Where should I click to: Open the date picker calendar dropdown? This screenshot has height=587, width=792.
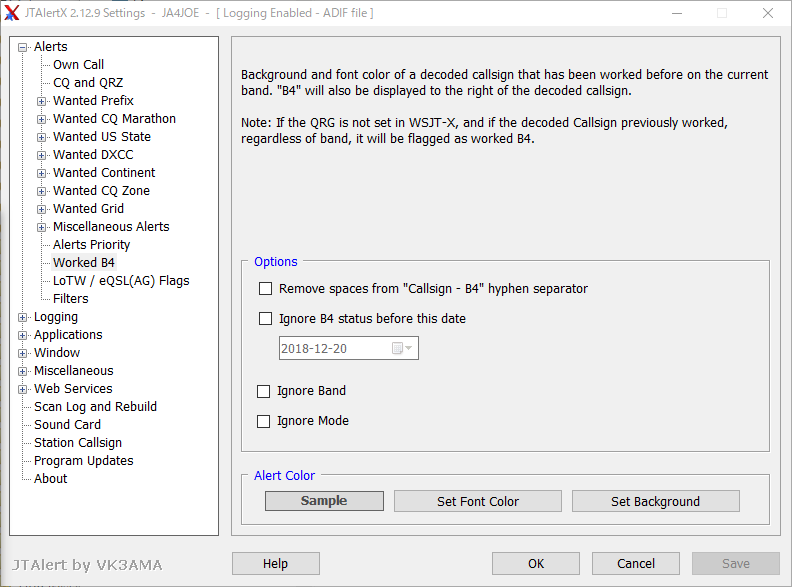[403, 348]
